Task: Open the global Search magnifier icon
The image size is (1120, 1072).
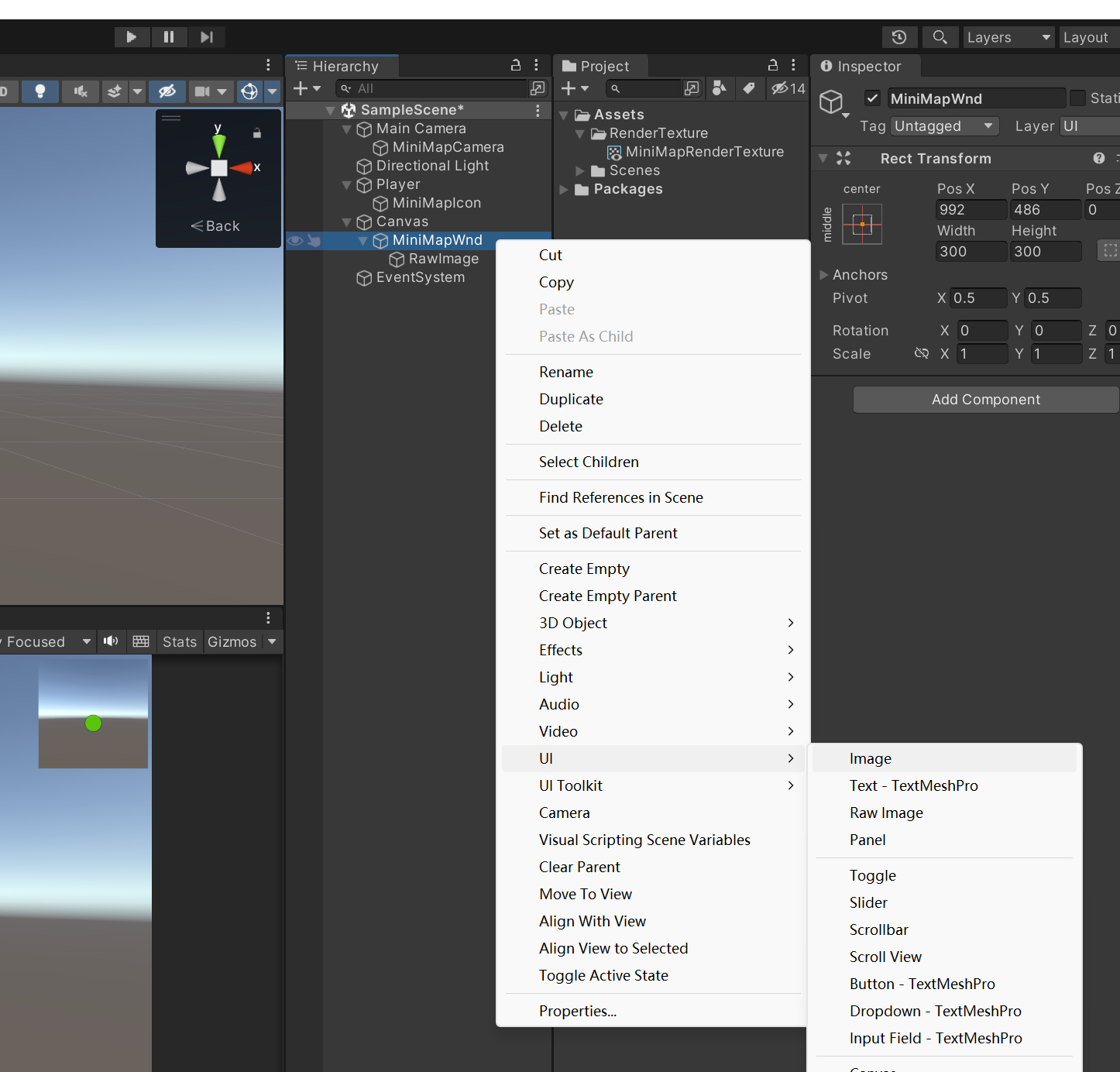Action: pos(940,37)
